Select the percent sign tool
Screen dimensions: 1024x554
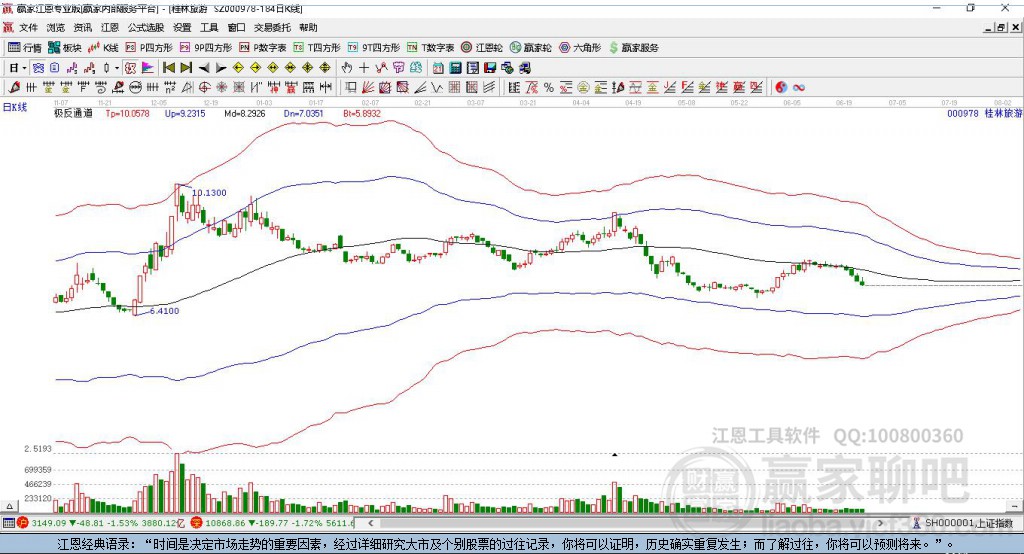click(549, 88)
